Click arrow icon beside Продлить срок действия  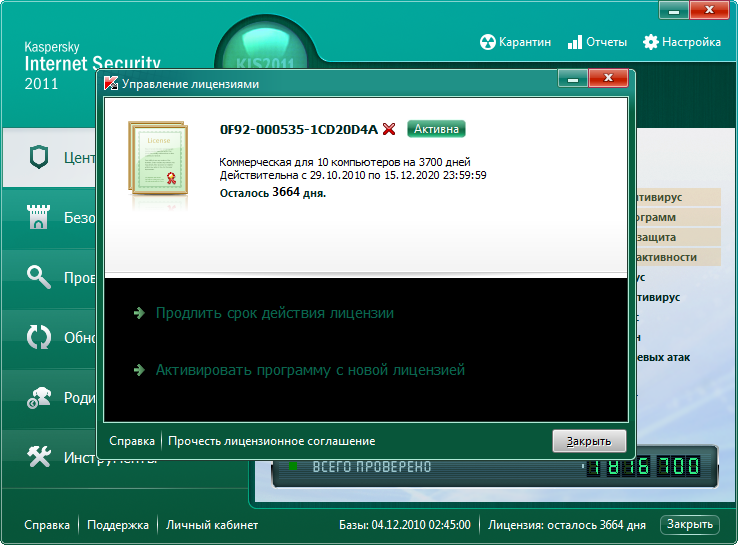[x=139, y=313]
